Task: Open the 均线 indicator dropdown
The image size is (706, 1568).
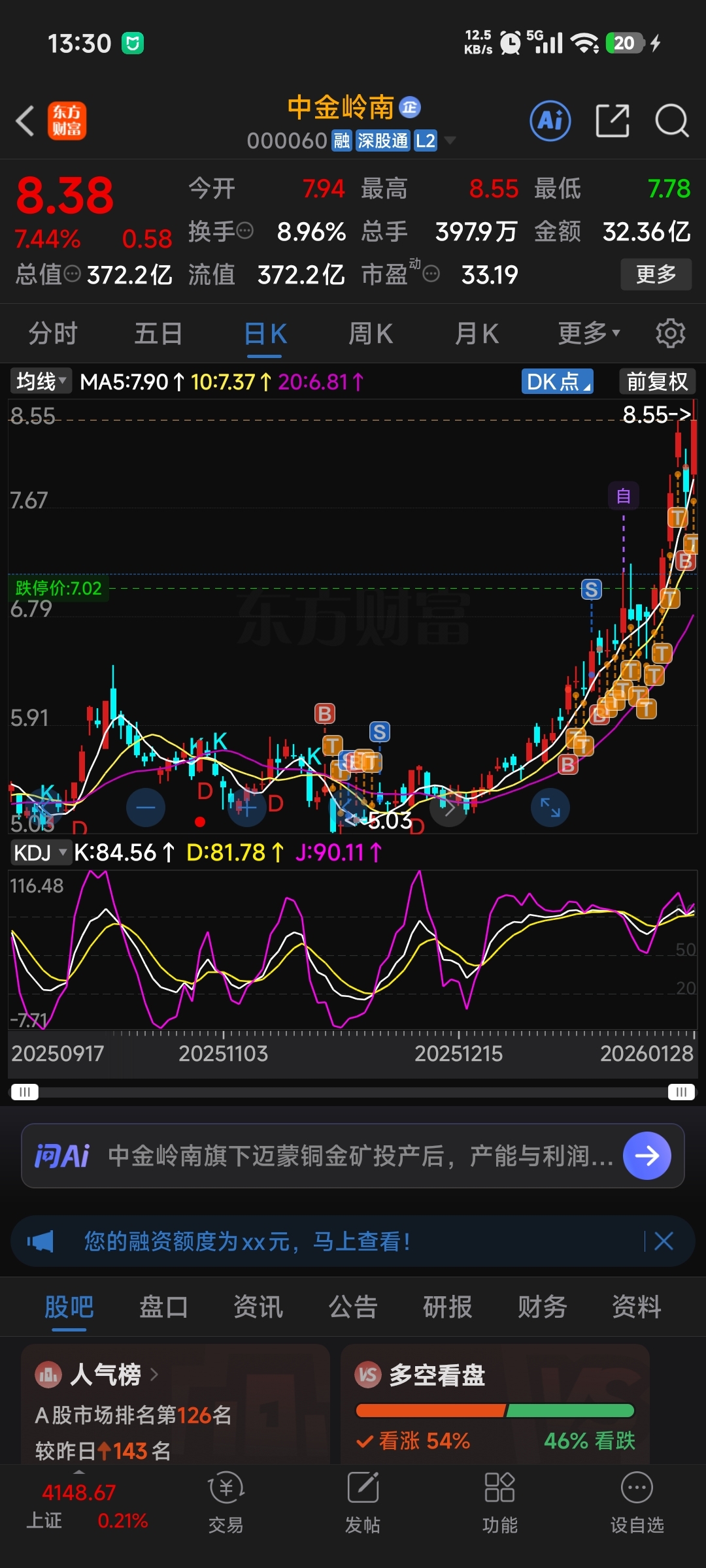Action: (41, 381)
